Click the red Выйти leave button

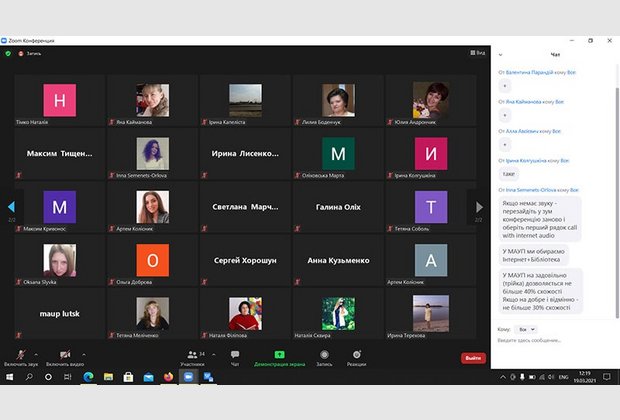473,358
